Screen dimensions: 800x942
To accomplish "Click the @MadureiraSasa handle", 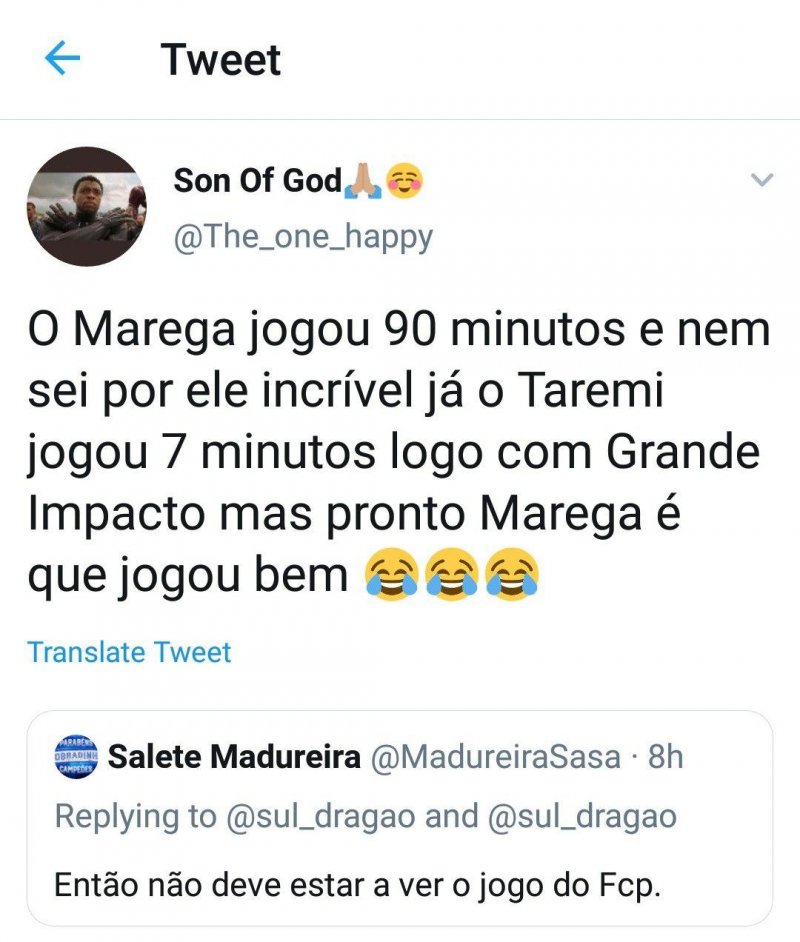I will 495,757.
